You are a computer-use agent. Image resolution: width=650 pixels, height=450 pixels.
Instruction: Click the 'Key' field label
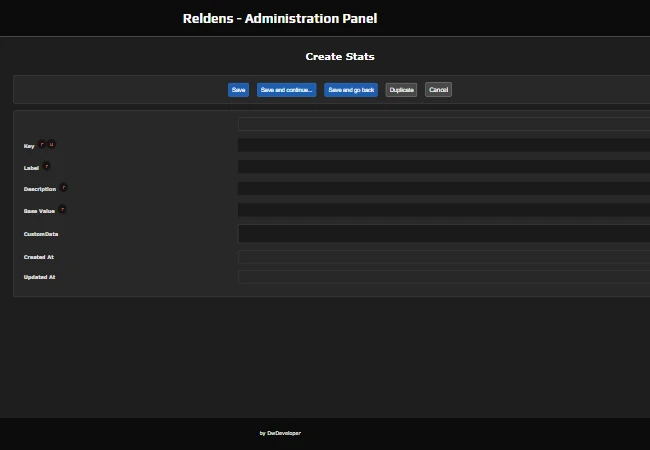pyautogui.click(x=29, y=146)
